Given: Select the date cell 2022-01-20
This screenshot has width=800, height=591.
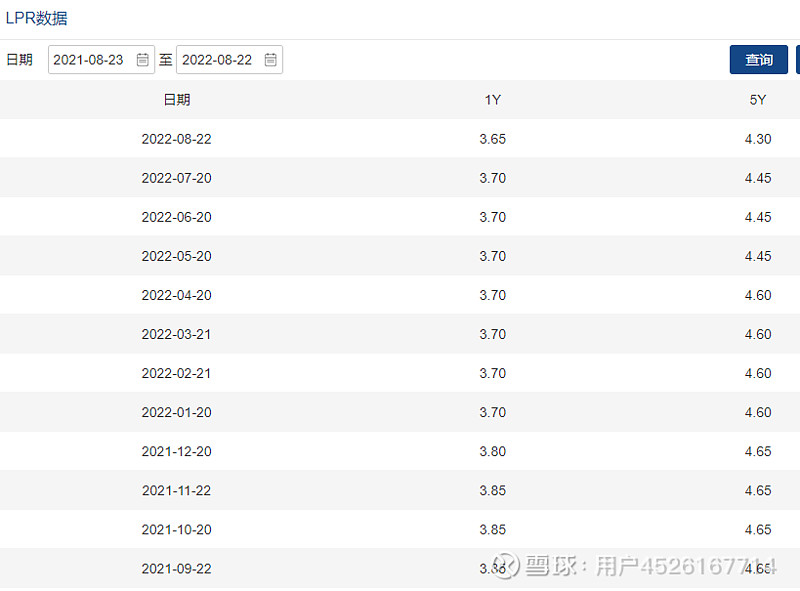Looking at the screenshot, I should [177, 412].
